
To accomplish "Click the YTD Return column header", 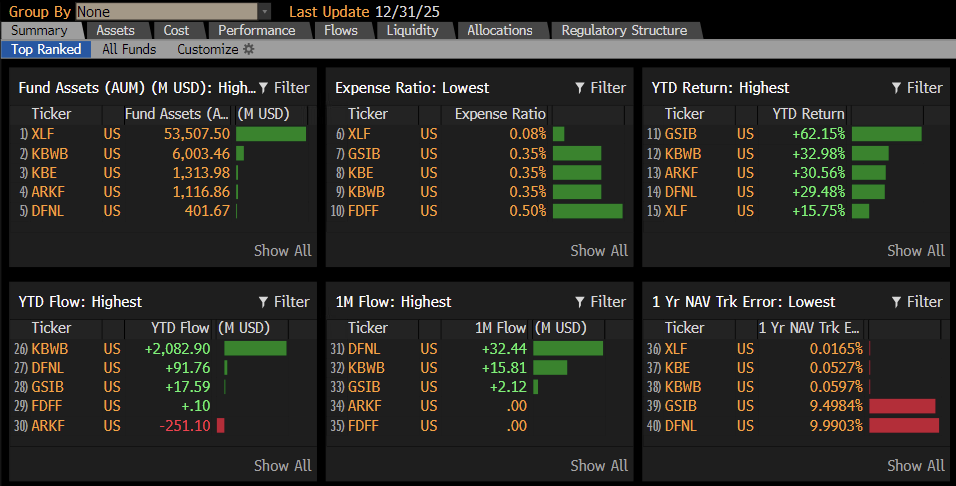I will (808, 114).
